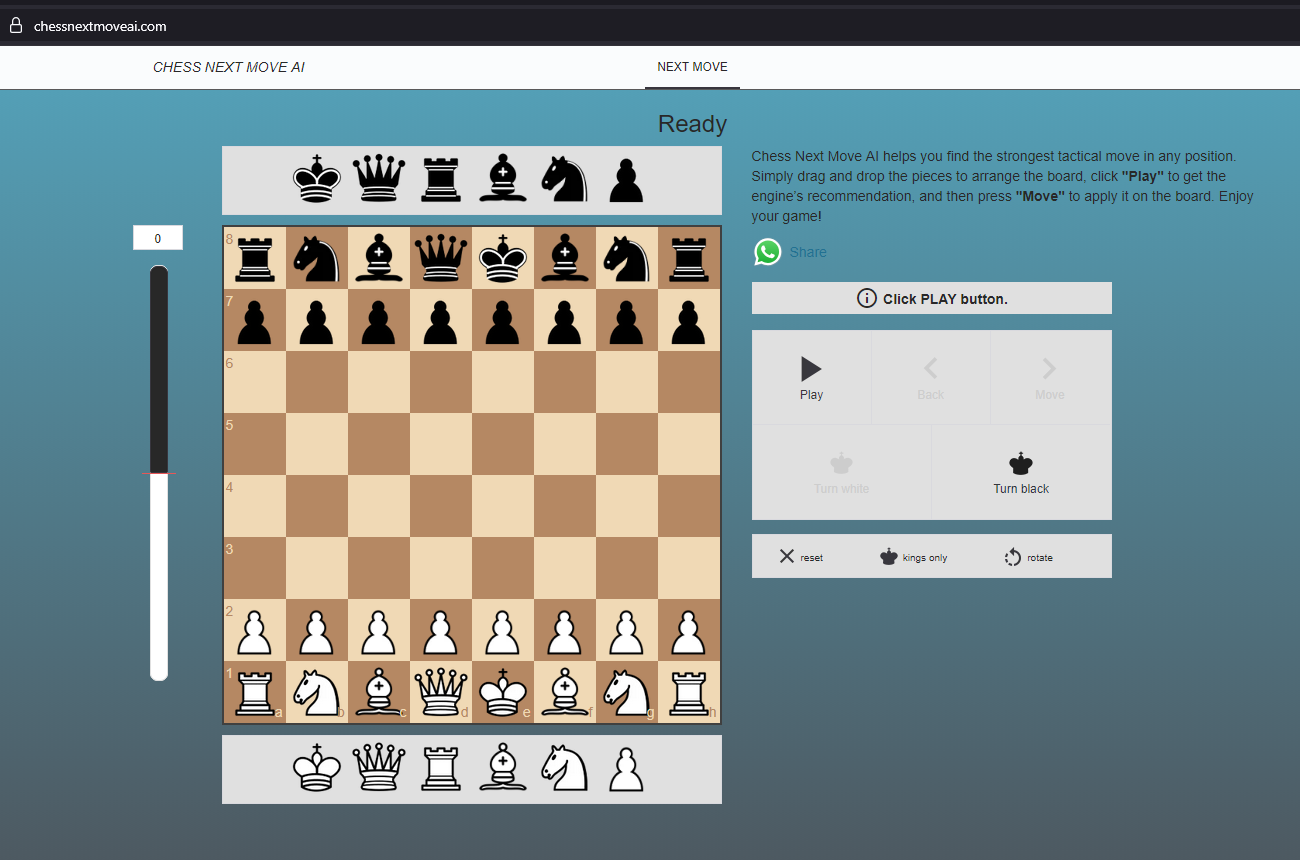Select the black queen from the top piece palette
The width and height of the screenshot is (1300, 860).
379,180
